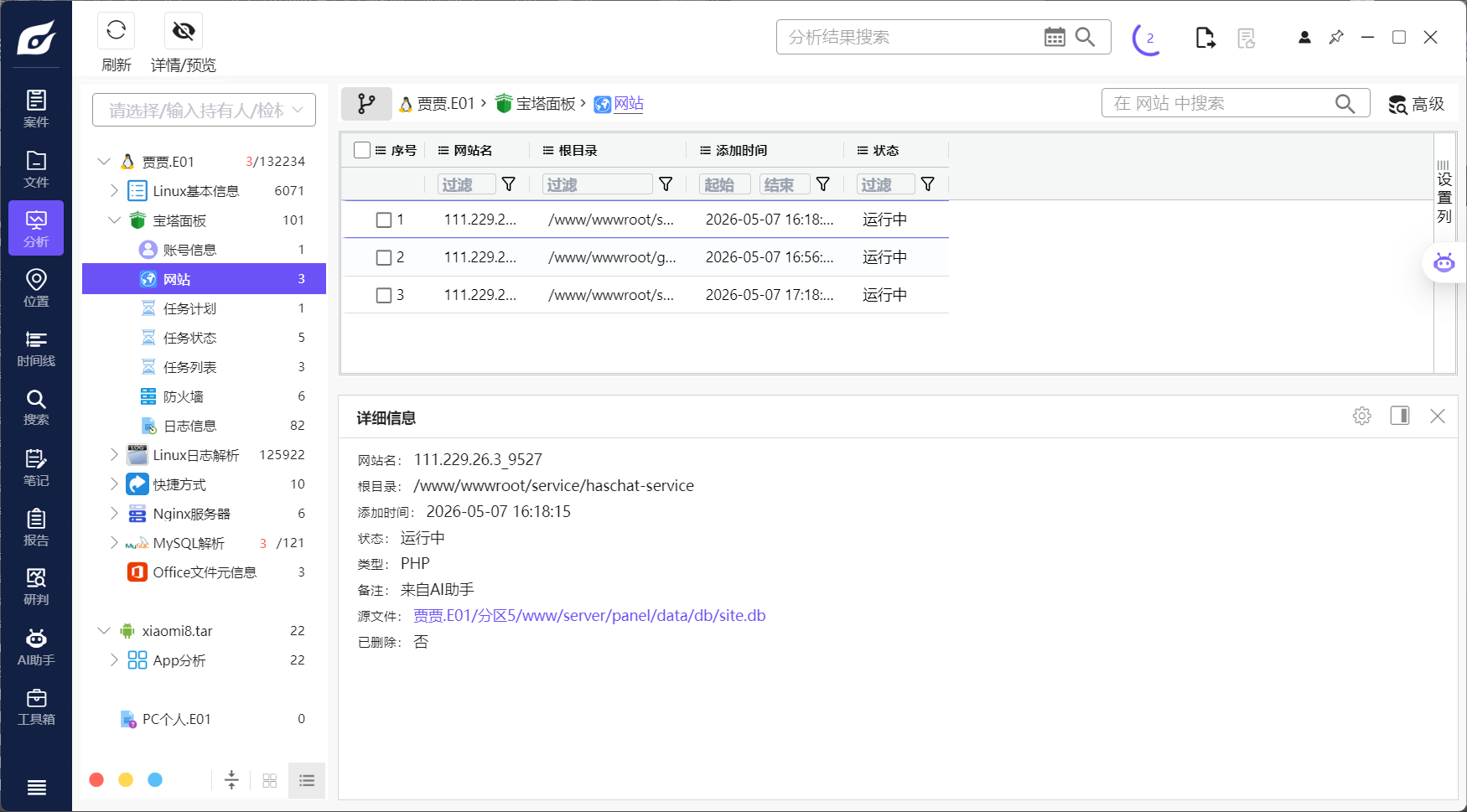The width and height of the screenshot is (1467, 812).
Task: Expand the Nginx服务器 node
Action: [x=114, y=514]
